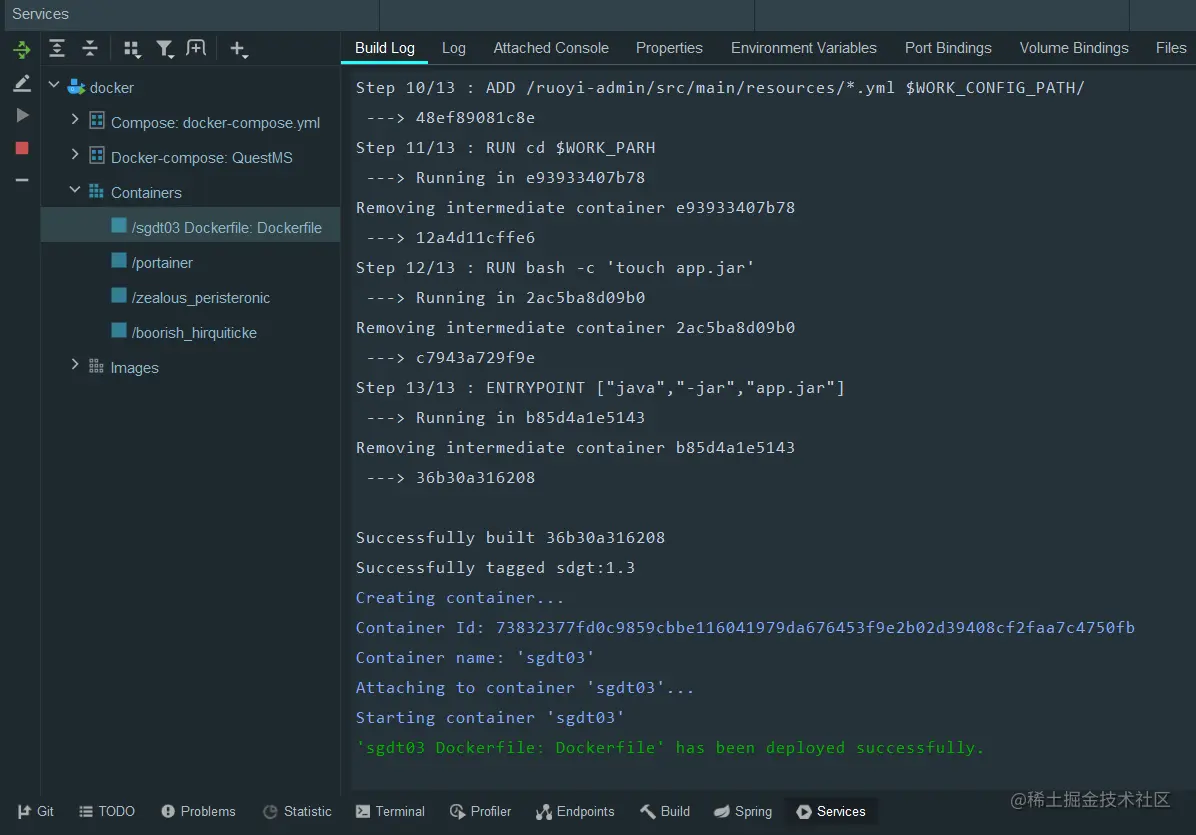Click the red Stop container icon
The width and height of the screenshot is (1196, 835).
point(22,148)
